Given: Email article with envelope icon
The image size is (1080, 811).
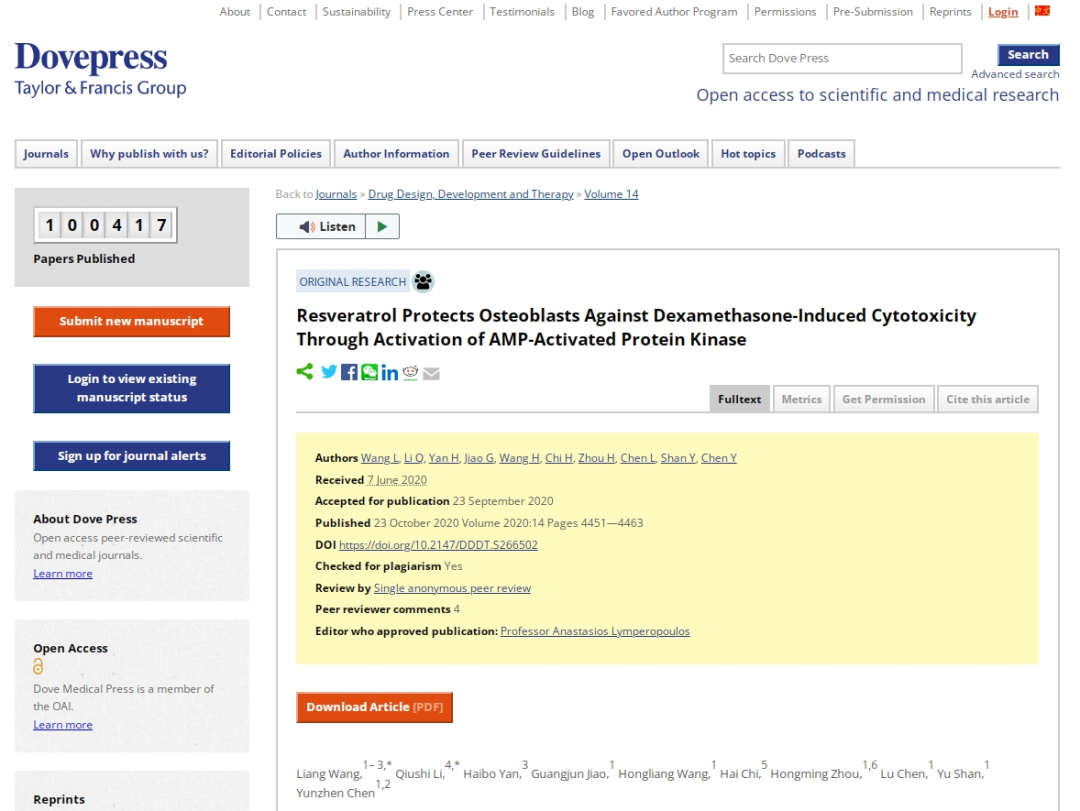Looking at the screenshot, I should coord(431,373).
